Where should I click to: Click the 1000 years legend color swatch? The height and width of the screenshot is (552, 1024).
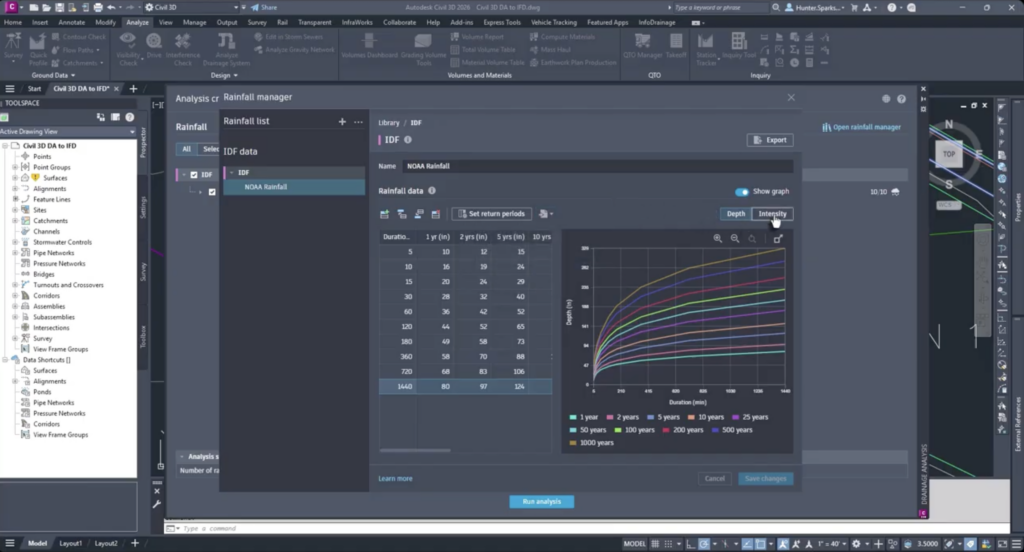pyautogui.click(x=573, y=442)
